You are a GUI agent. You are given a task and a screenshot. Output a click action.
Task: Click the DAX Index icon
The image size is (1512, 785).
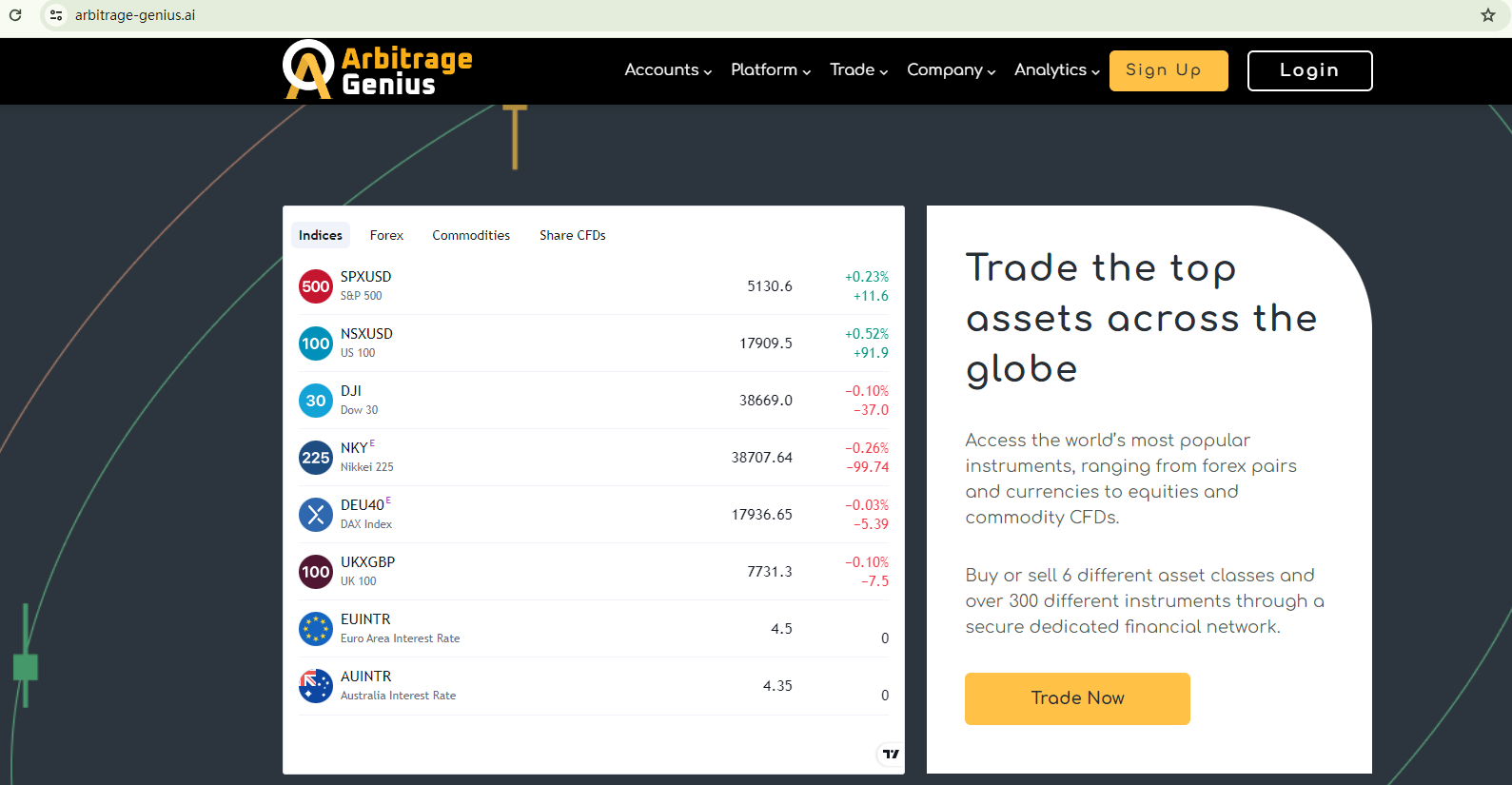pyautogui.click(x=316, y=515)
